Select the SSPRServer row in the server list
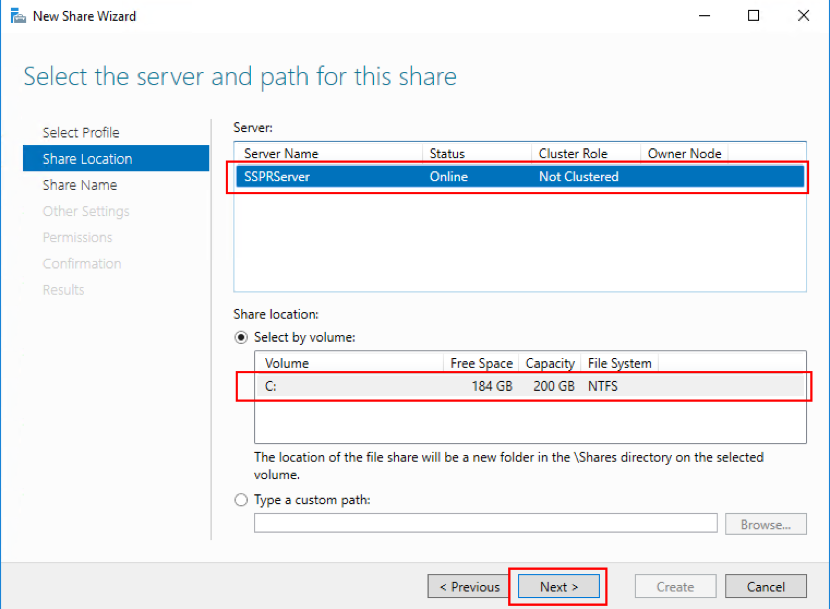The height and width of the screenshot is (609, 830). 520,176
